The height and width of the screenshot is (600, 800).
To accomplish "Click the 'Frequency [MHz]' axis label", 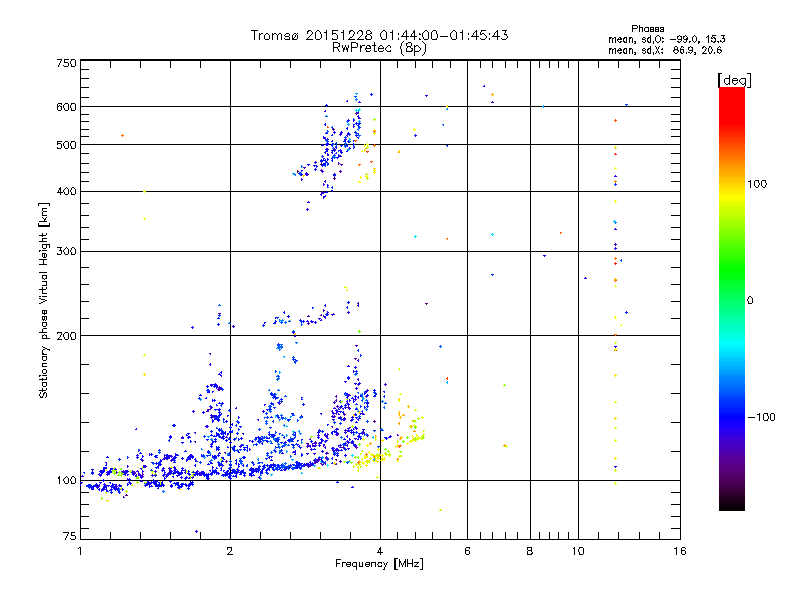I will (379, 564).
